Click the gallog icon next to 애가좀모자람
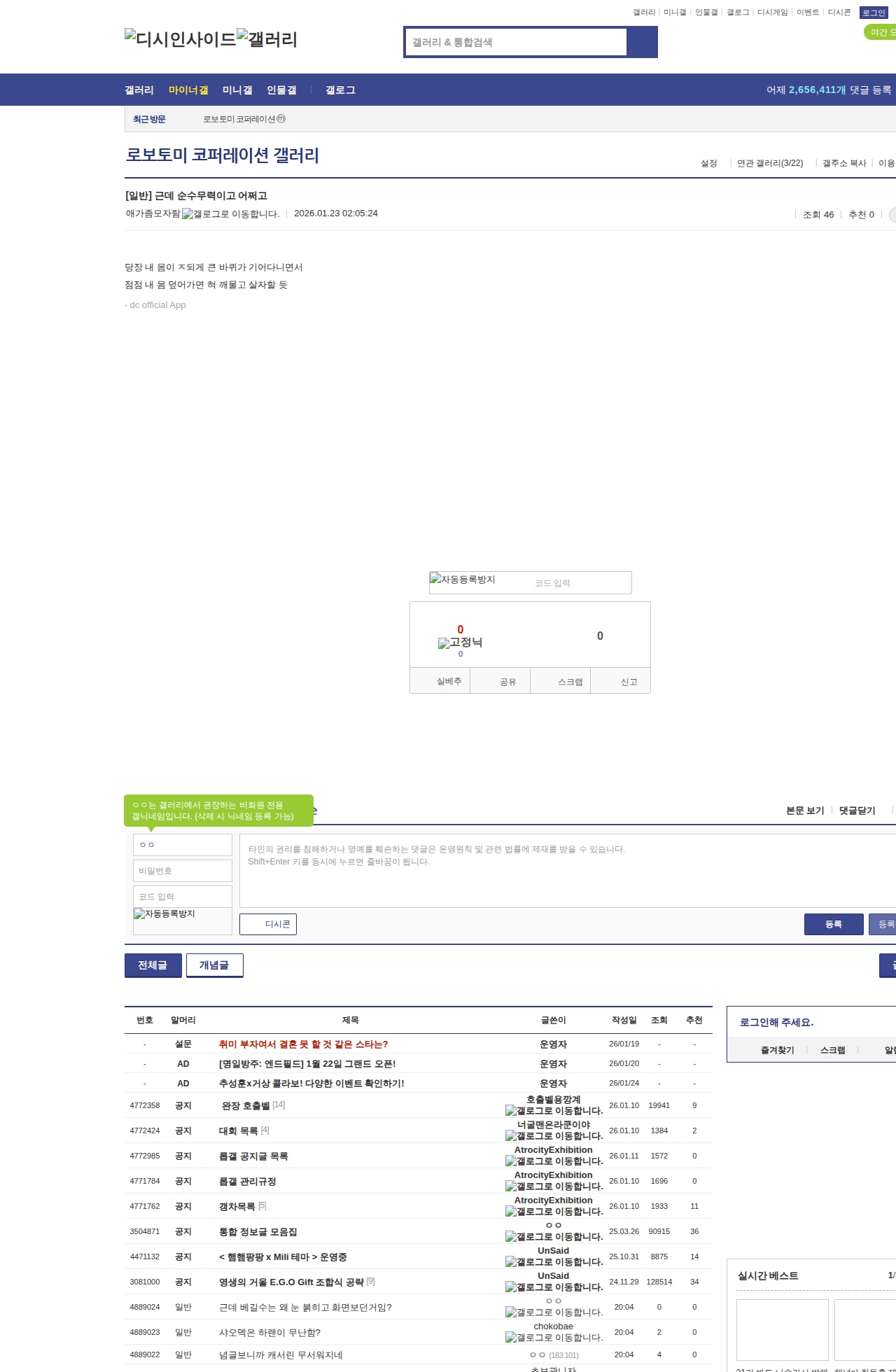This screenshot has height=1372, width=896. coord(230,213)
